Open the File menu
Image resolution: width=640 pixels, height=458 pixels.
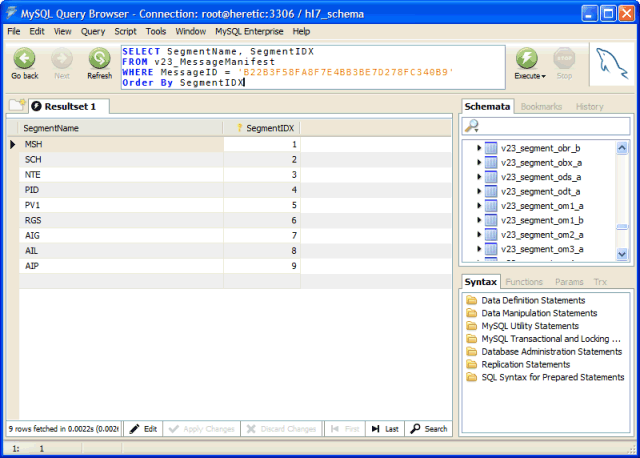(x=13, y=31)
